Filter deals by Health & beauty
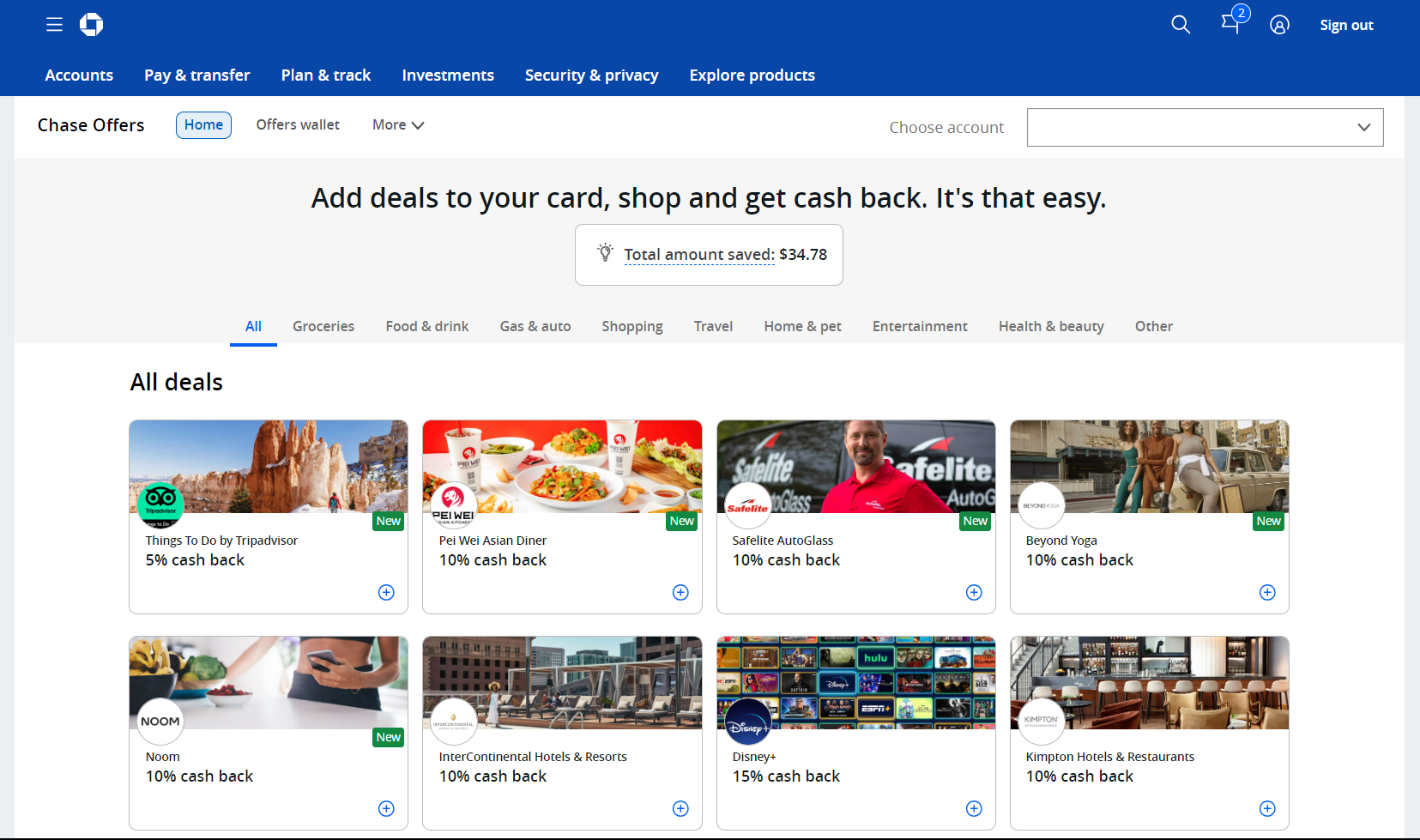This screenshot has width=1420, height=840. coord(1051,326)
